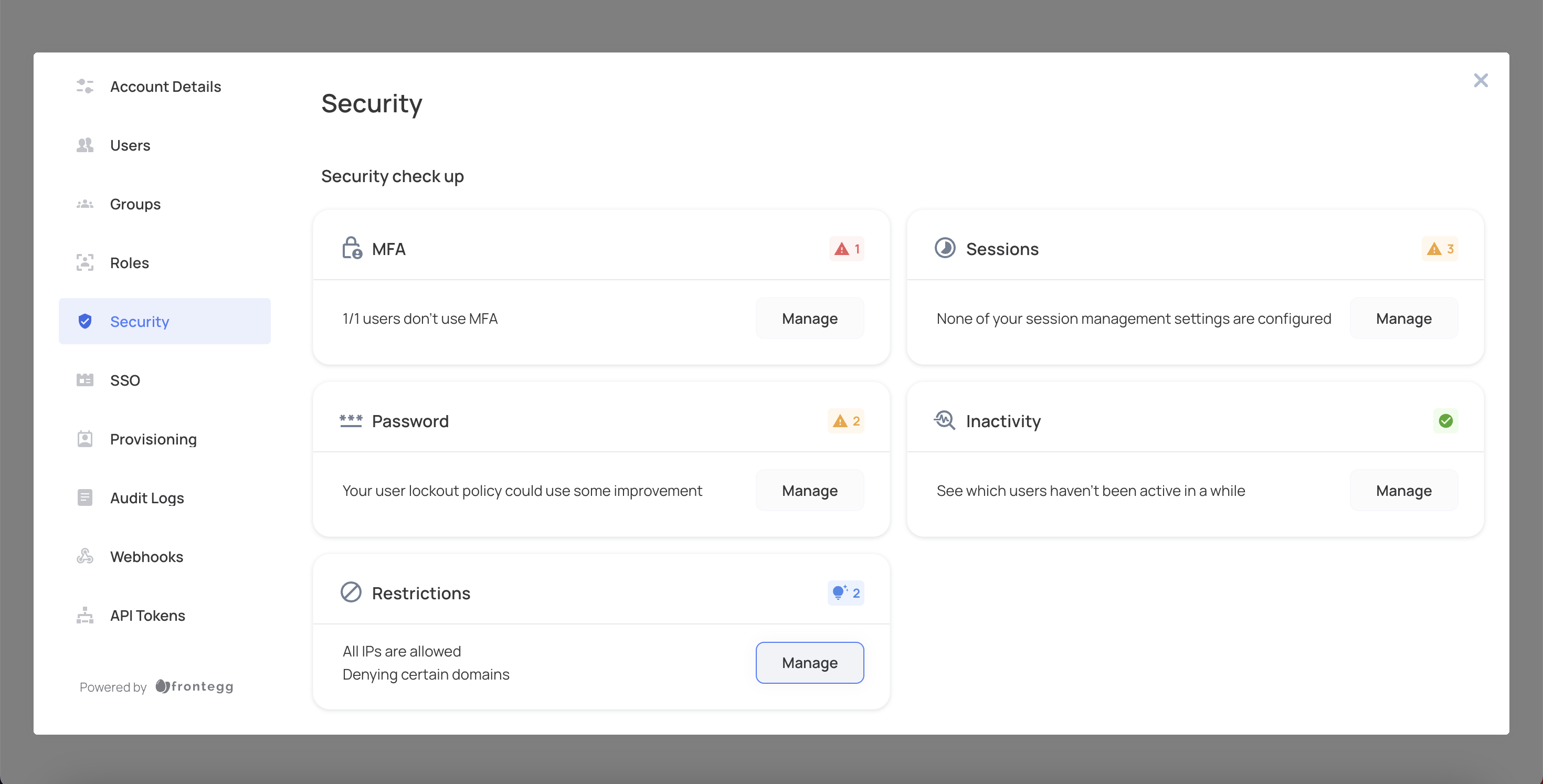Click the Password warning badge

click(845, 421)
